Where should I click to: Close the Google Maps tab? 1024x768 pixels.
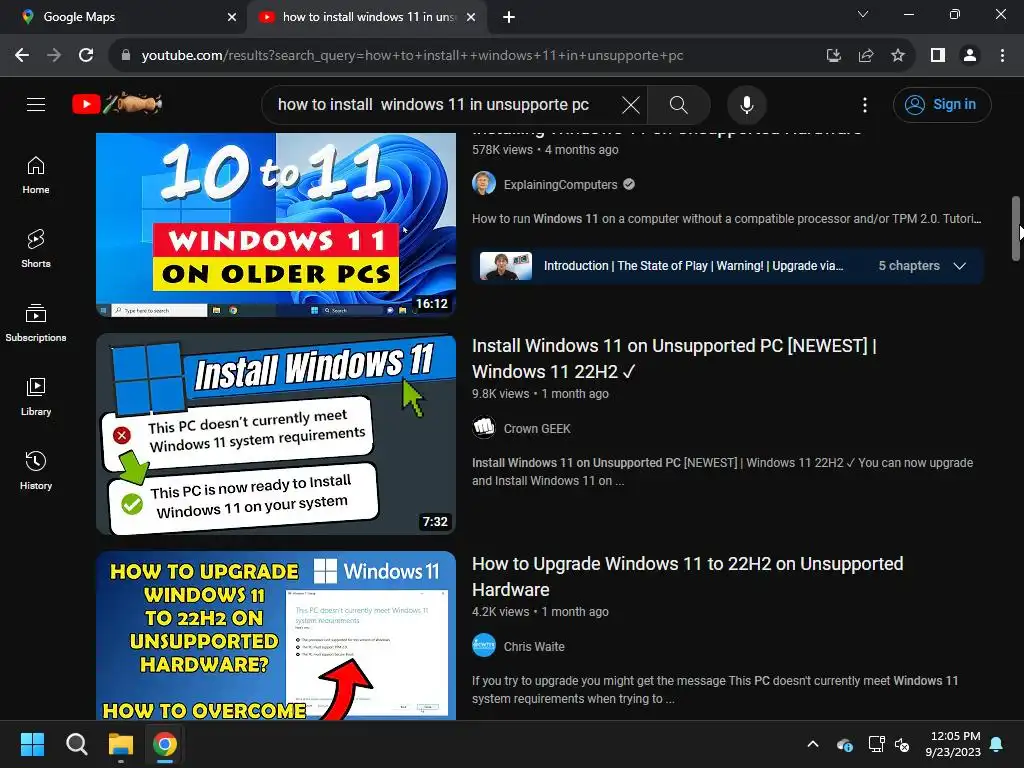(232, 17)
